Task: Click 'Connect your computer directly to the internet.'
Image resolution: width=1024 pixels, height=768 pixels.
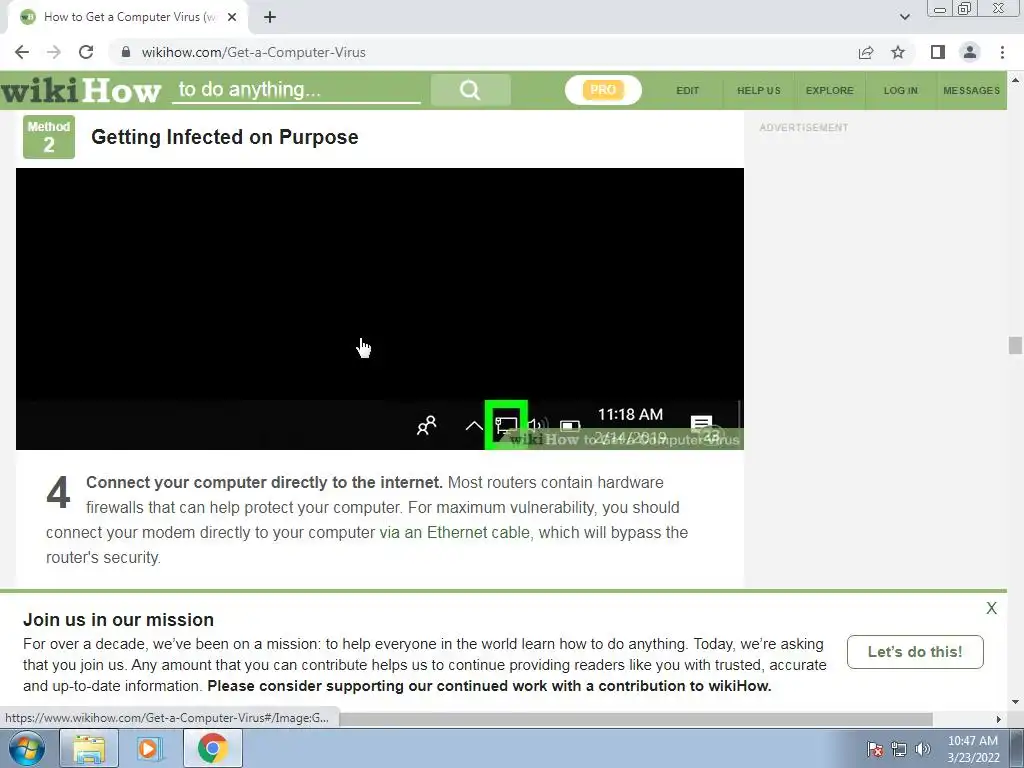Action: pos(264,483)
